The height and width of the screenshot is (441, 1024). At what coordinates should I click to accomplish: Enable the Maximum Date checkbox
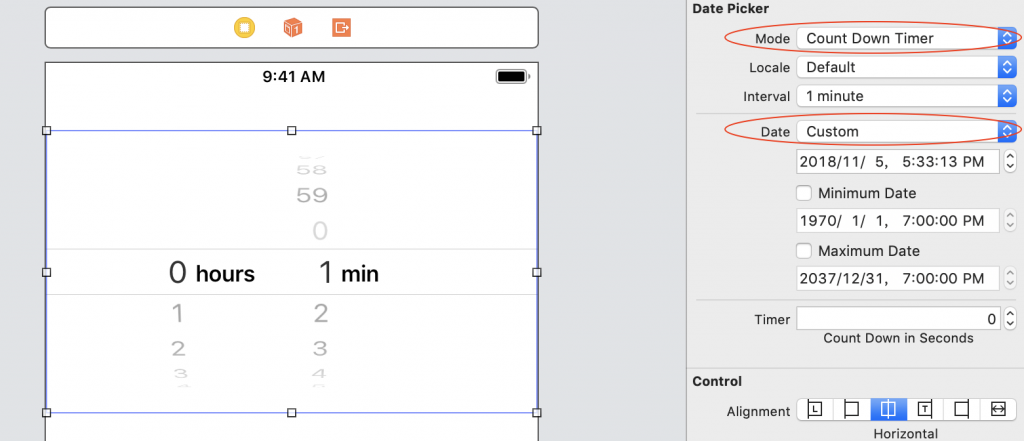click(x=804, y=251)
